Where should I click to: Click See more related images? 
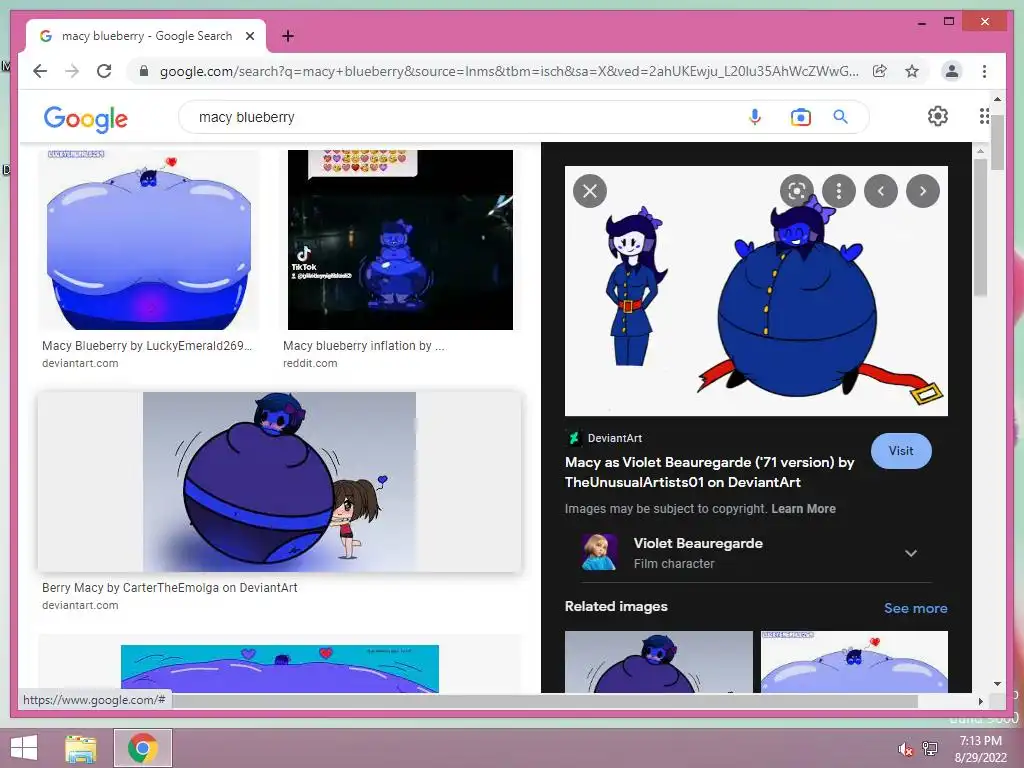point(916,608)
